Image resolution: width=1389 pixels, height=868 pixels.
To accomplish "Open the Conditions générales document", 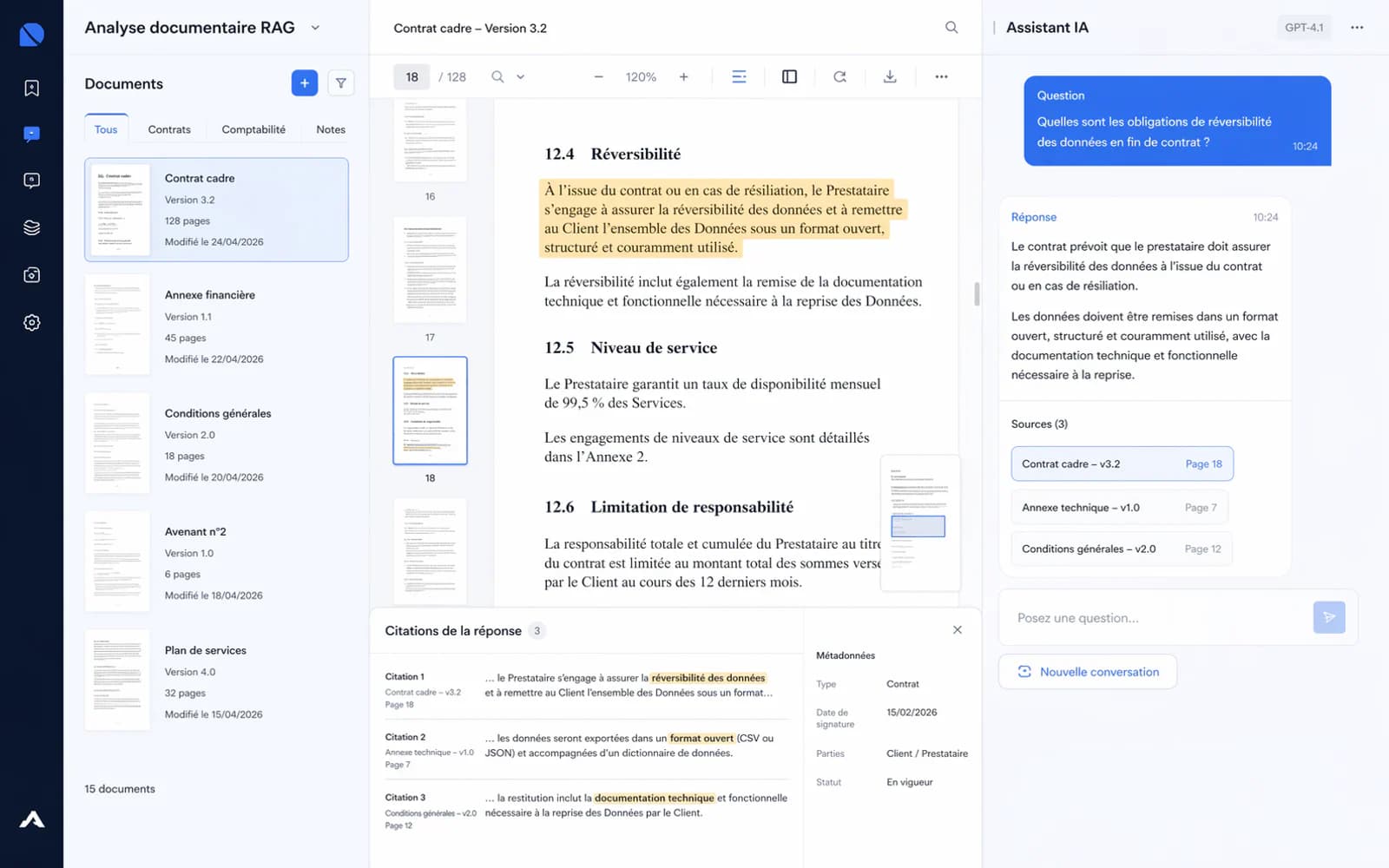I will pos(216,444).
